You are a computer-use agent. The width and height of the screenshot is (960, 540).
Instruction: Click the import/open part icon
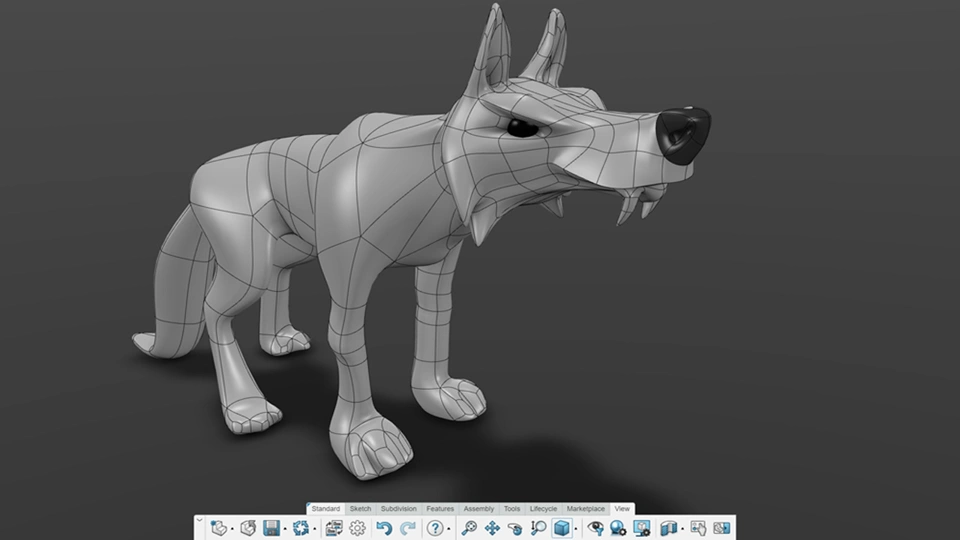click(248, 528)
